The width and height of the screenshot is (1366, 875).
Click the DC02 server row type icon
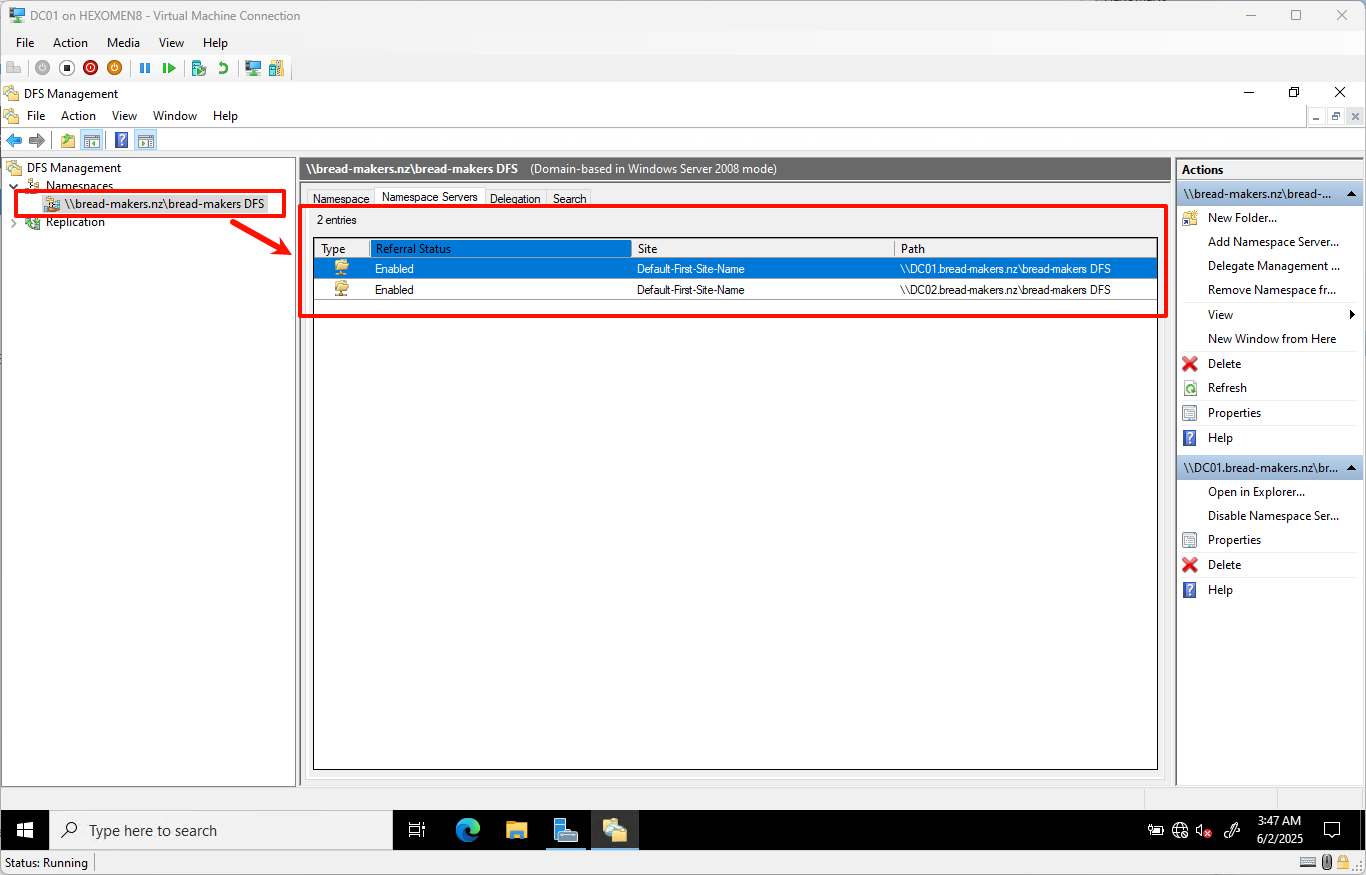point(342,289)
